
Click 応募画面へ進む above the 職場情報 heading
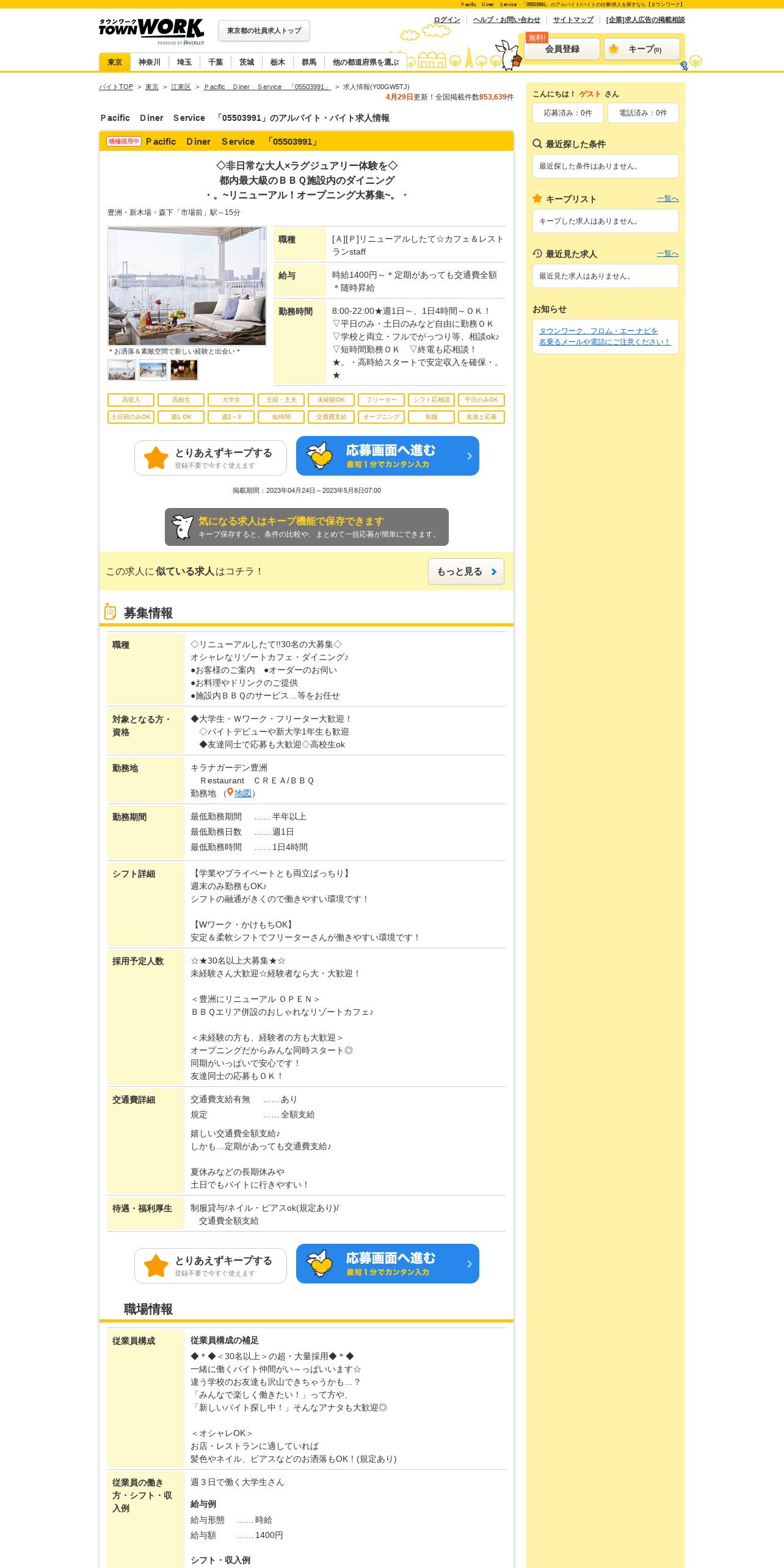coord(388,1263)
